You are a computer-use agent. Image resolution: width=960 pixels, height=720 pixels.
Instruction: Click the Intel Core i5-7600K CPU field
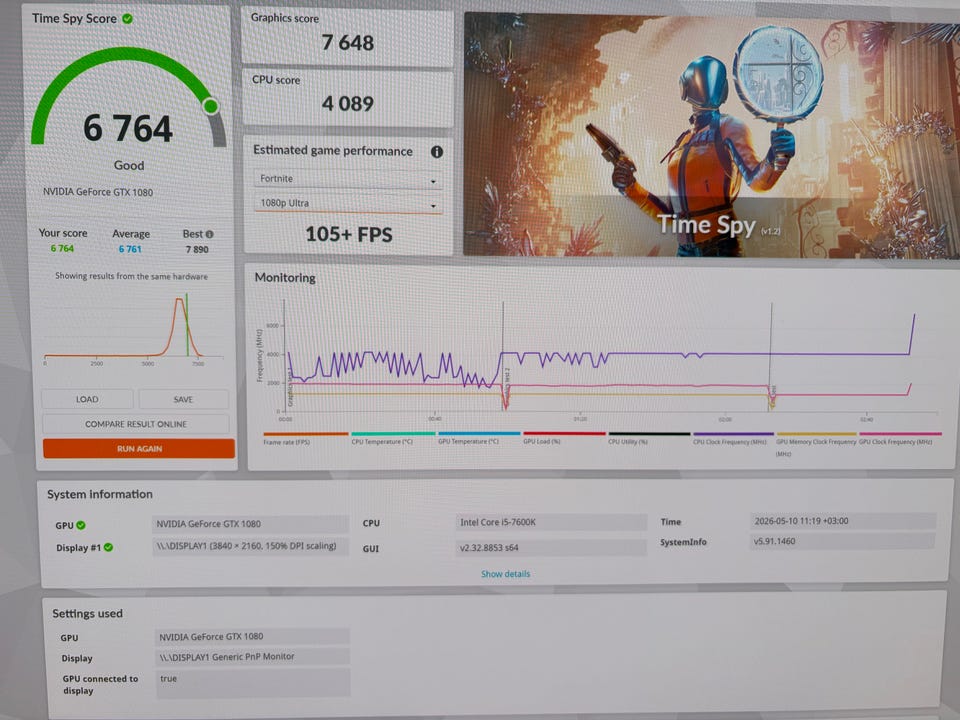[x=551, y=522]
